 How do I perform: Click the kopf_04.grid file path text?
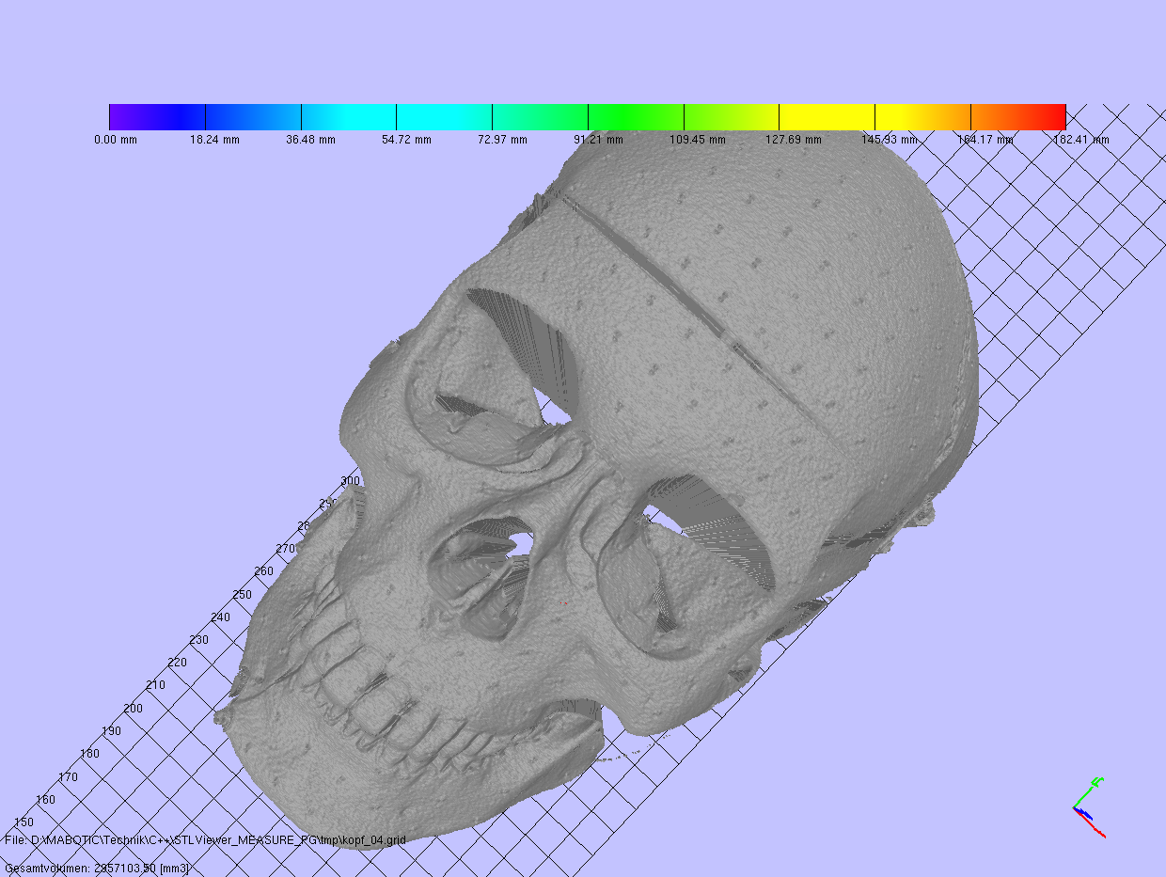tap(206, 840)
